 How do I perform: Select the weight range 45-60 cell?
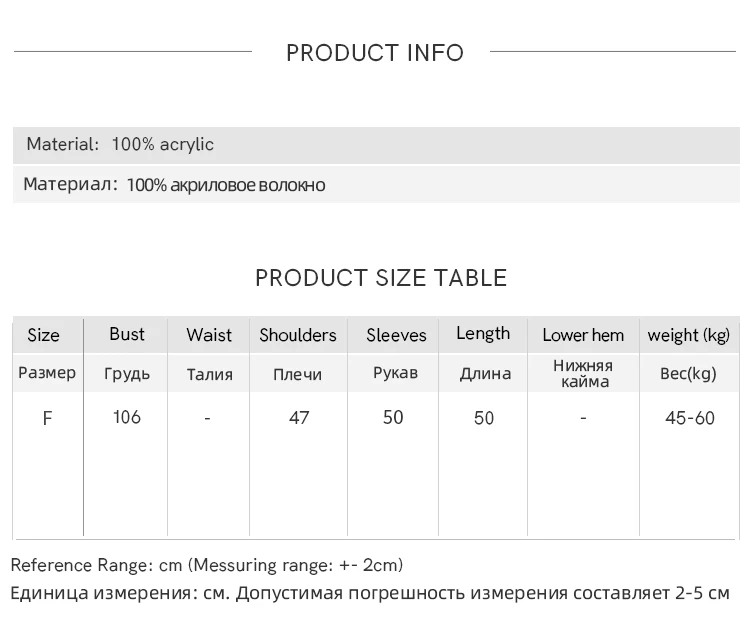click(x=690, y=418)
